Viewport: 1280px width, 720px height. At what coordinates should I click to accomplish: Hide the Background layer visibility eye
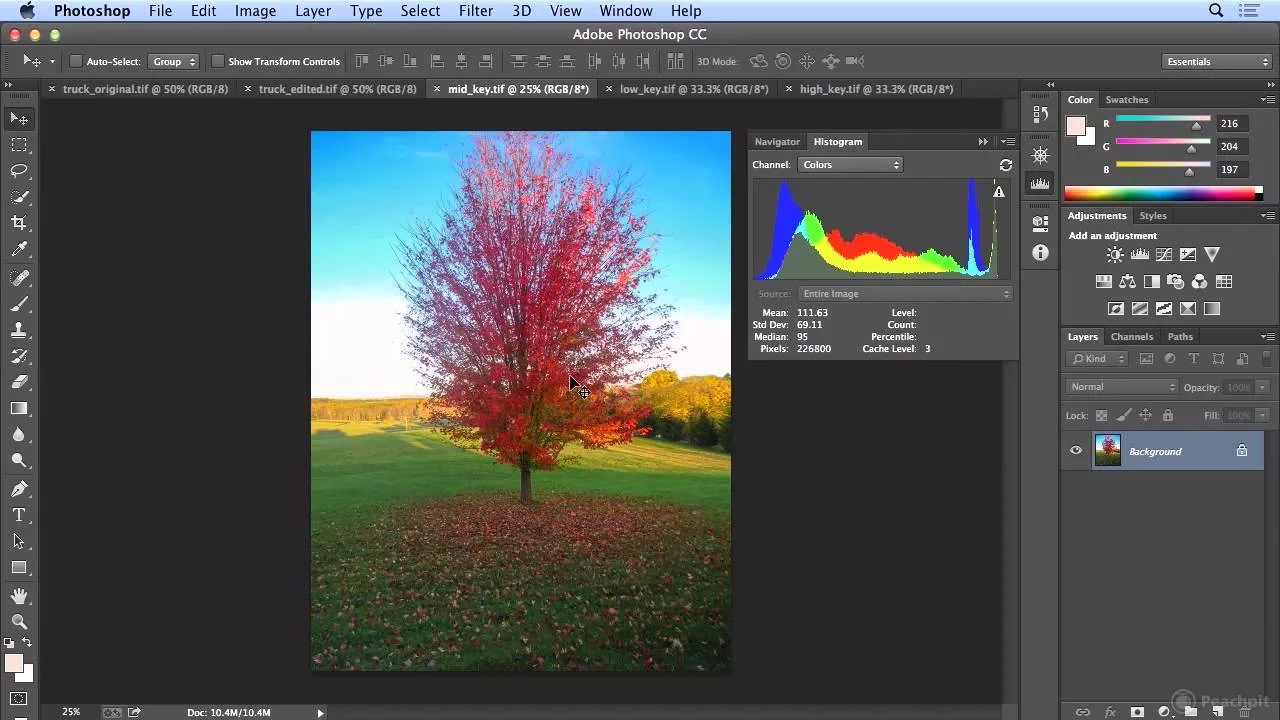(x=1076, y=451)
